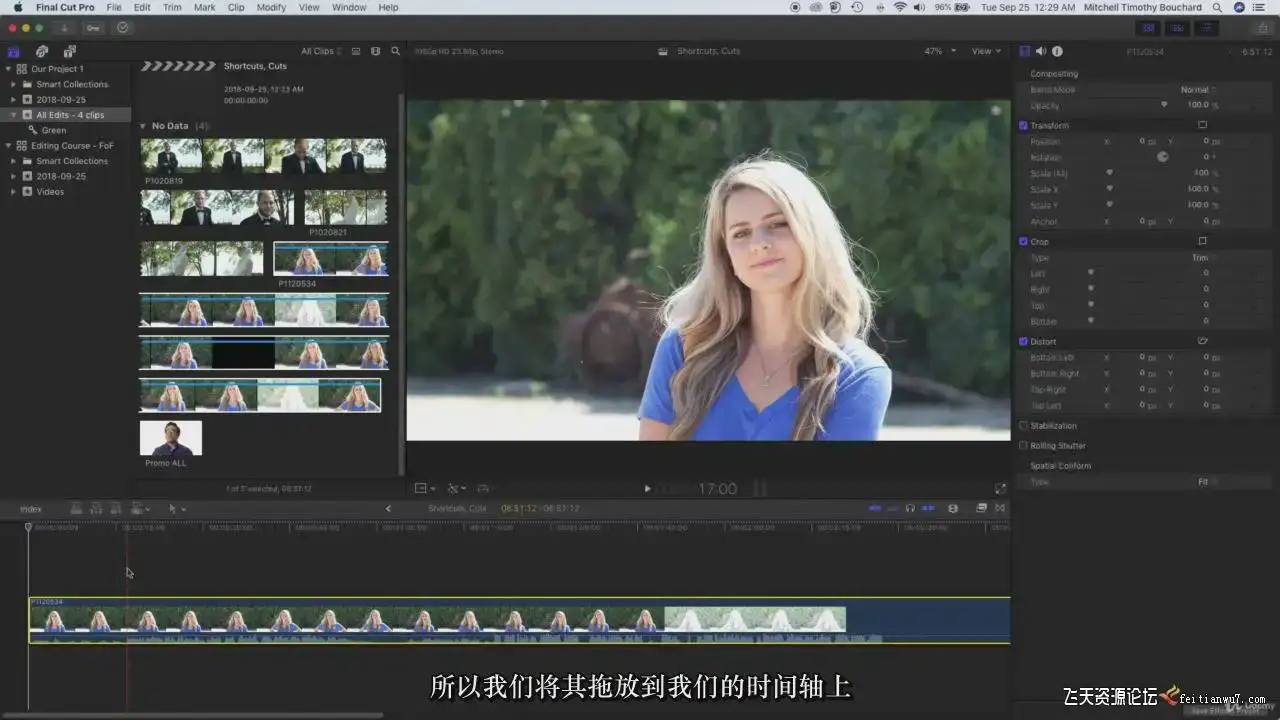Viewport: 1280px width, 720px height.
Task: Expand the Smart Collections folder under Our Project 1
Action: tap(14, 84)
